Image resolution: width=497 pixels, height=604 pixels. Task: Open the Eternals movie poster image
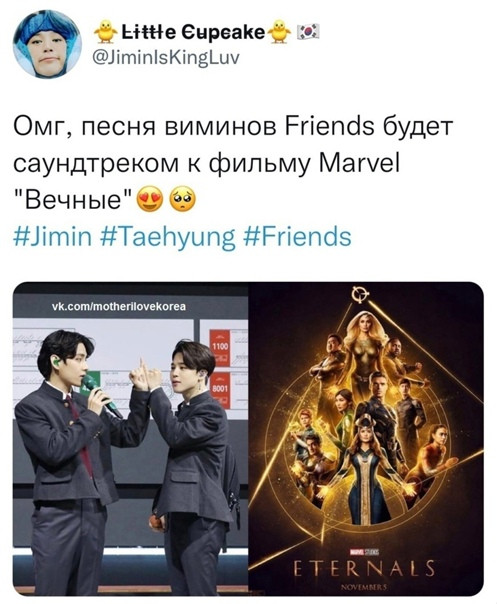(366, 439)
